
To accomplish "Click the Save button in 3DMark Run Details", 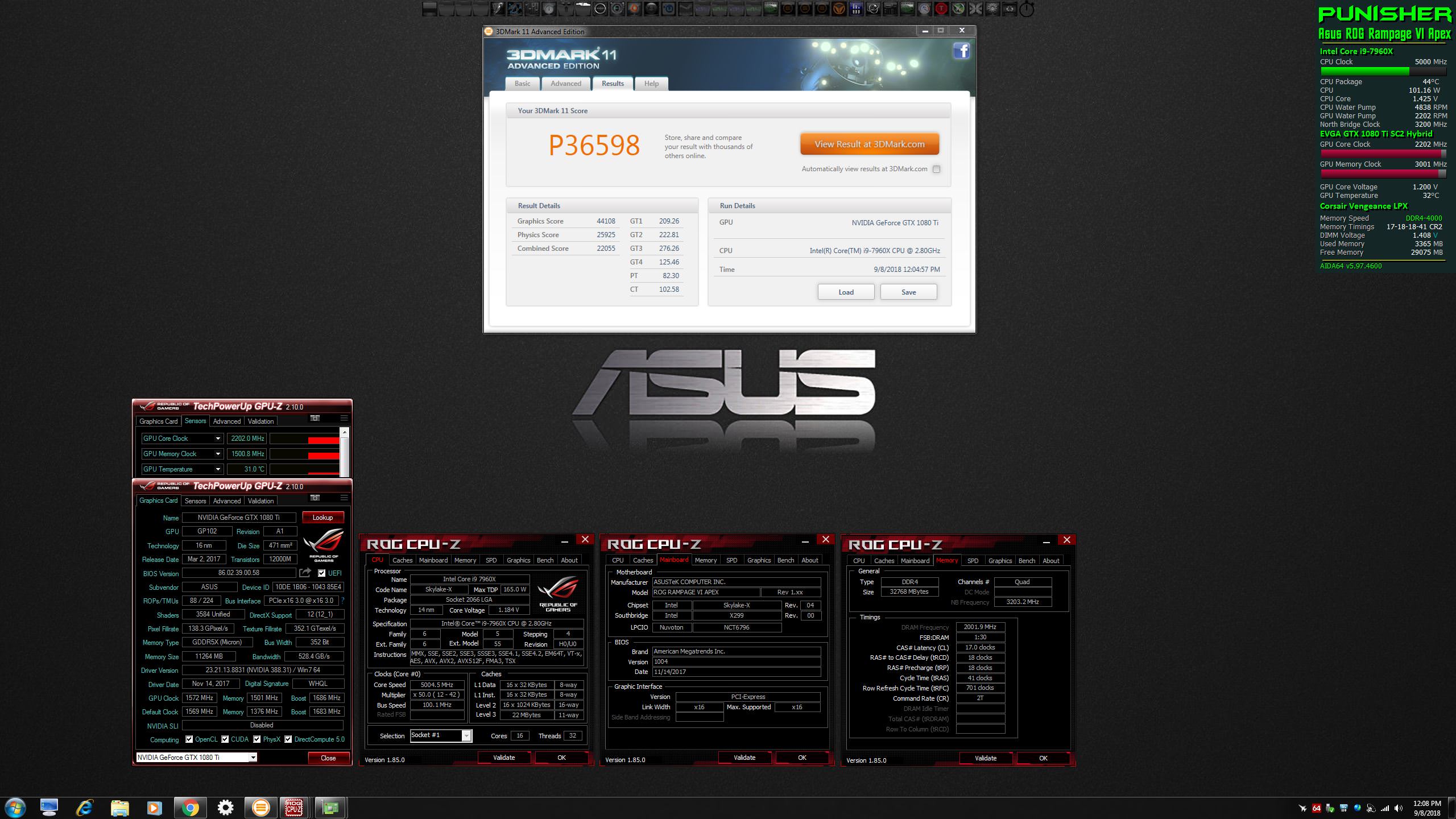I will [908, 292].
